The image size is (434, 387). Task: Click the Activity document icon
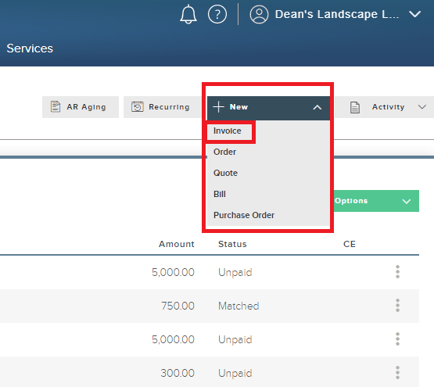click(355, 107)
